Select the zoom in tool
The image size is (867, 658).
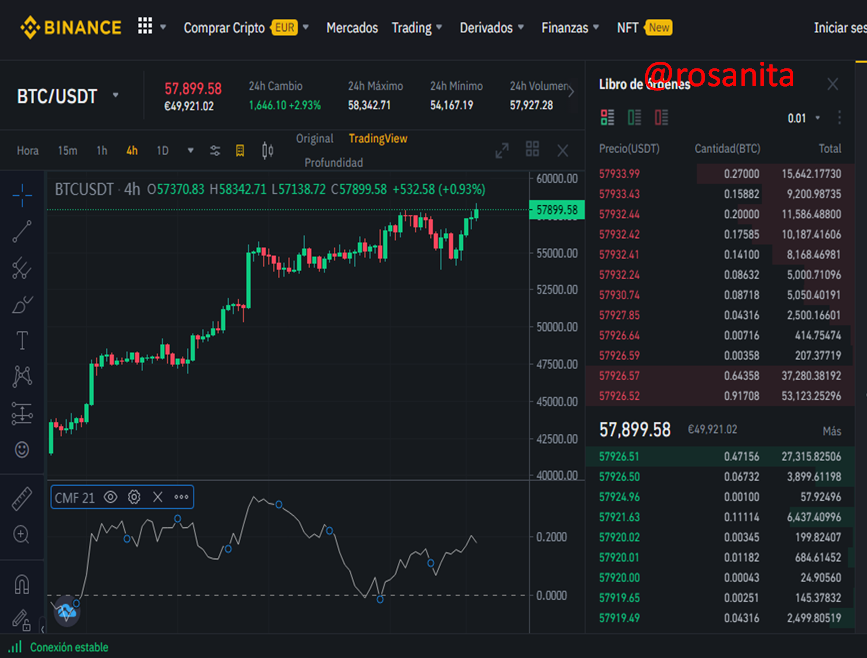pos(22,535)
